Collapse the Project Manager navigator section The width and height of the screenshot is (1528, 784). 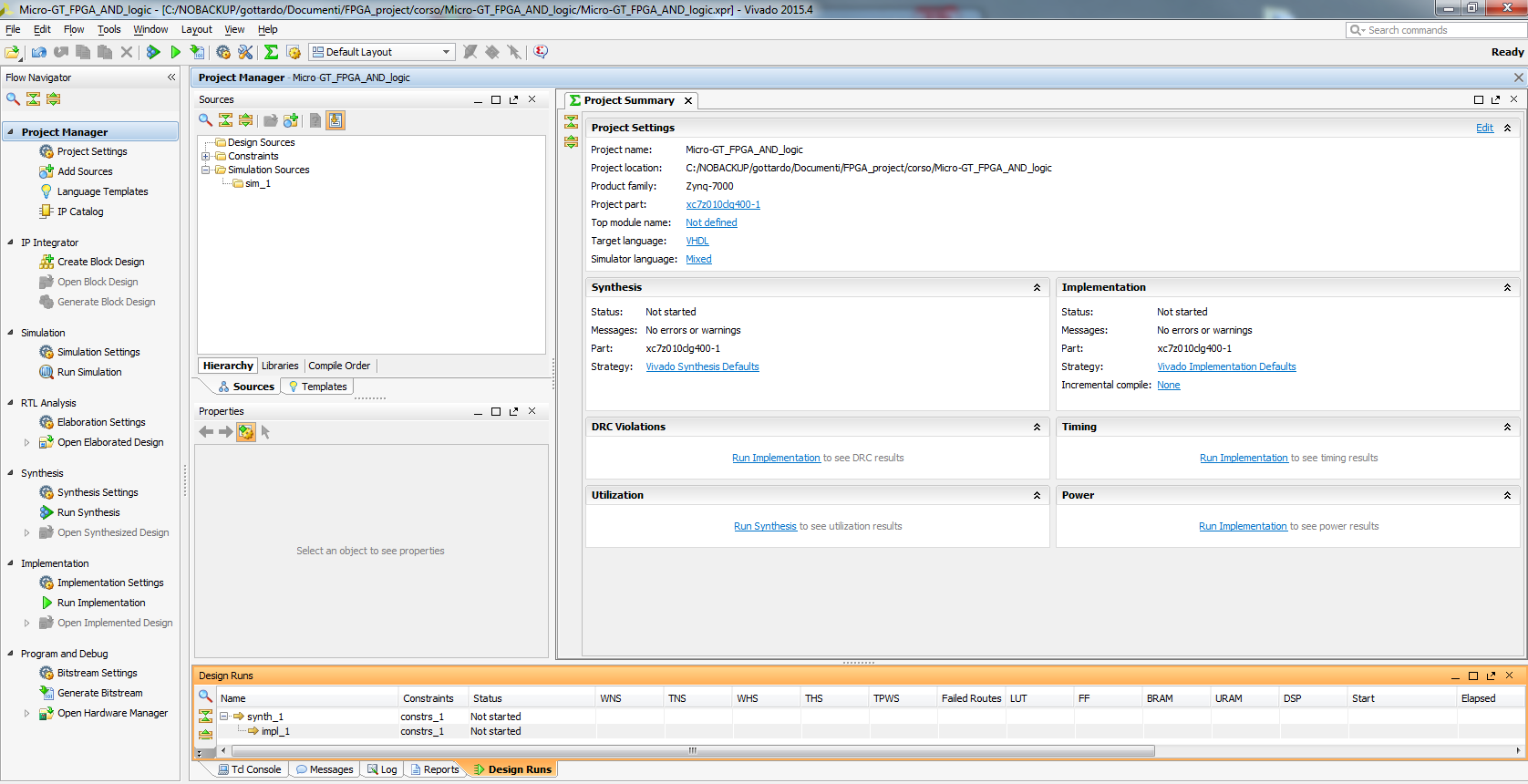coord(11,132)
